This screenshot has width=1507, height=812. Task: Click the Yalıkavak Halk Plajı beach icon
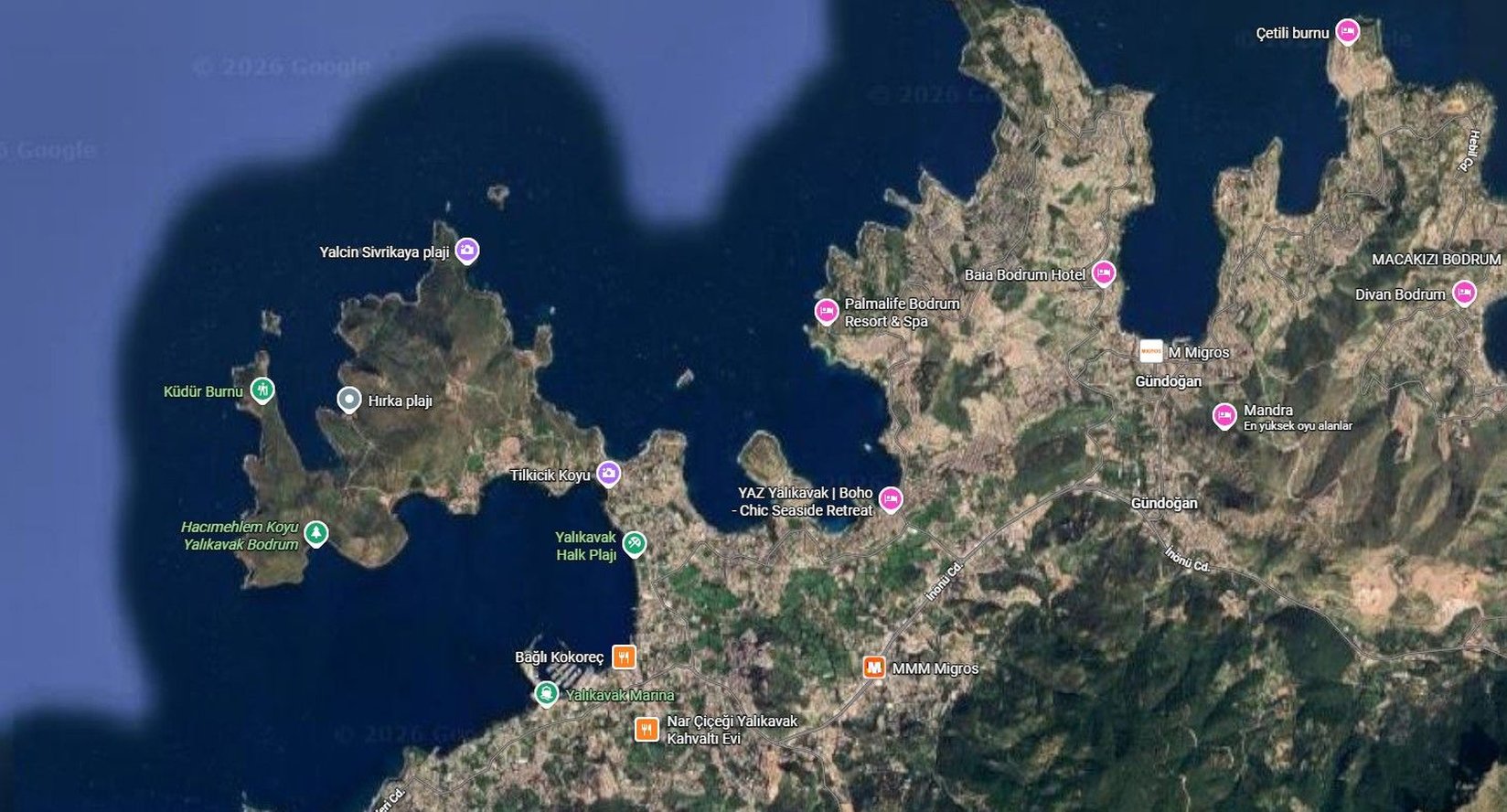[x=634, y=545]
